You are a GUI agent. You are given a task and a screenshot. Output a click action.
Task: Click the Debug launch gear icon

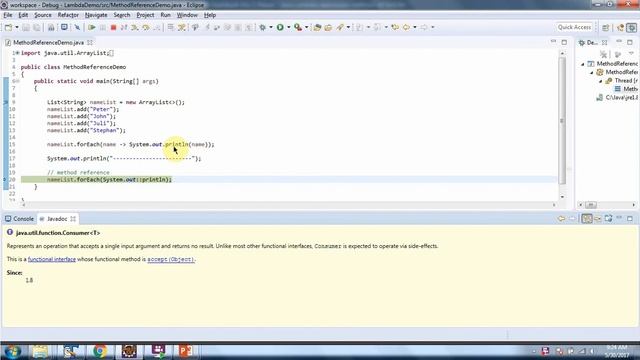pos(262,27)
